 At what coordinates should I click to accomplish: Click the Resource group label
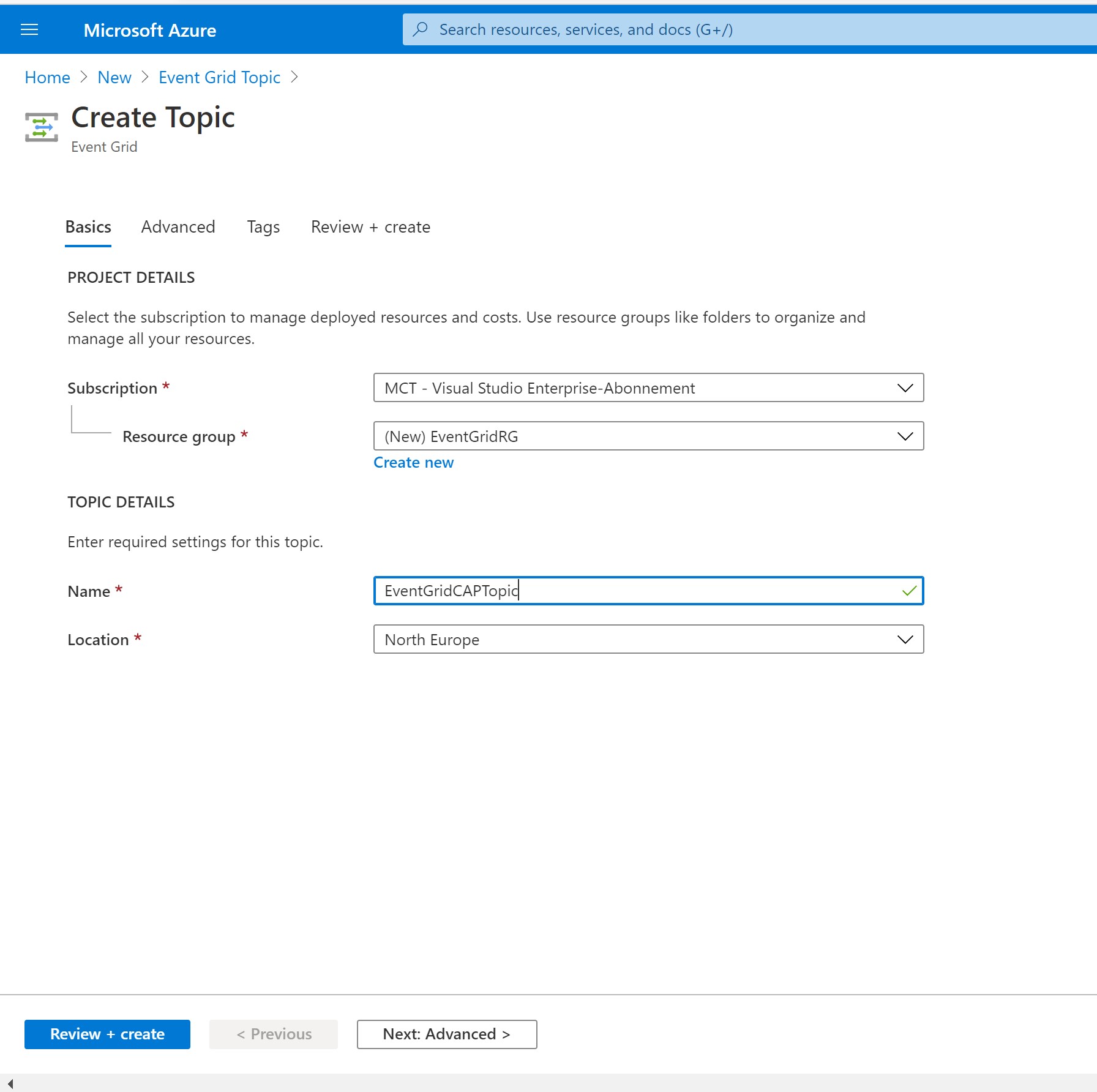tap(179, 437)
